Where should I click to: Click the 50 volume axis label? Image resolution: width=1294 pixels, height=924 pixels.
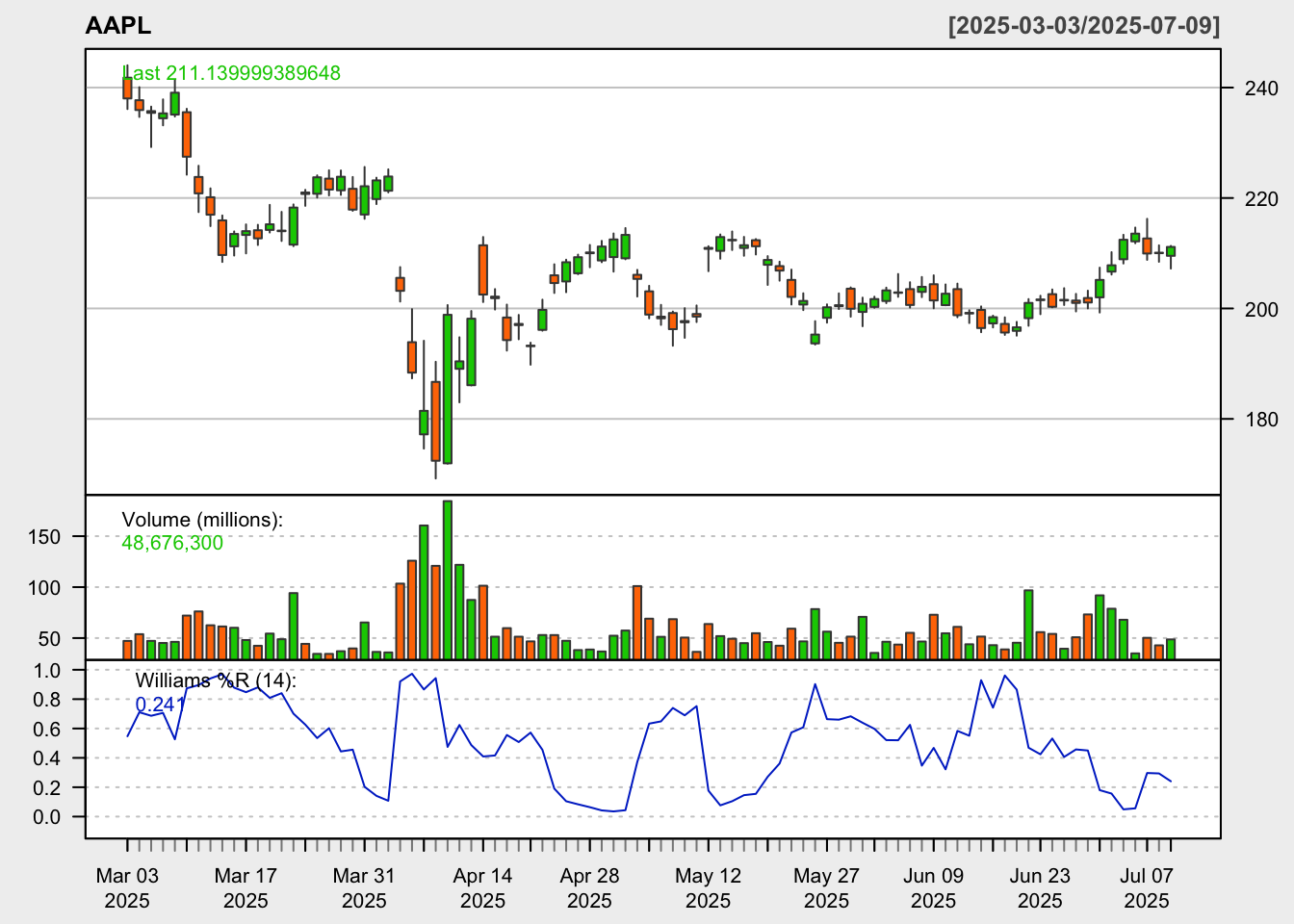pyautogui.click(x=49, y=639)
